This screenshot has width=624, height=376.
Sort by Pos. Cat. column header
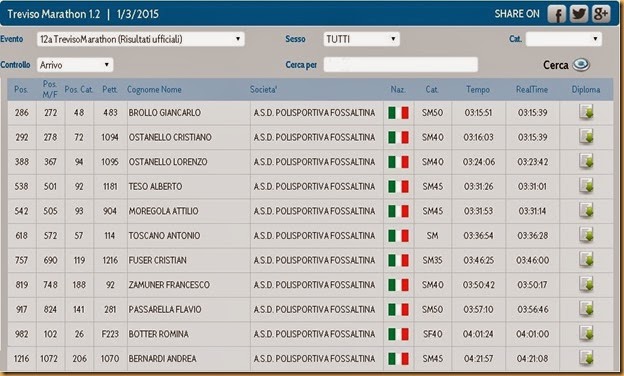pyautogui.click(x=79, y=90)
